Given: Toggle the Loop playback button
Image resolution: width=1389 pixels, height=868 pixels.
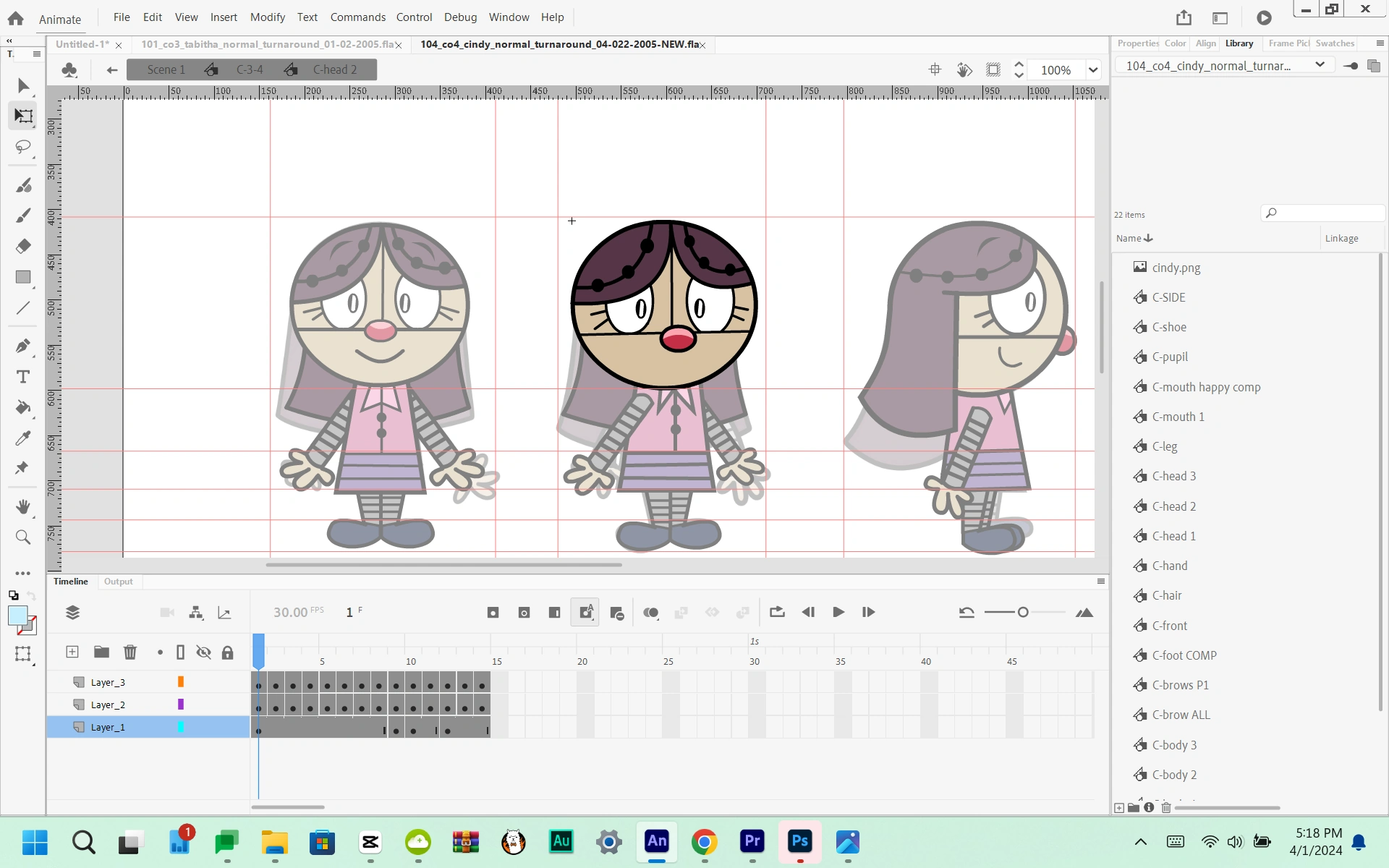Looking at the screenshot, I should [x=777, y=612].
